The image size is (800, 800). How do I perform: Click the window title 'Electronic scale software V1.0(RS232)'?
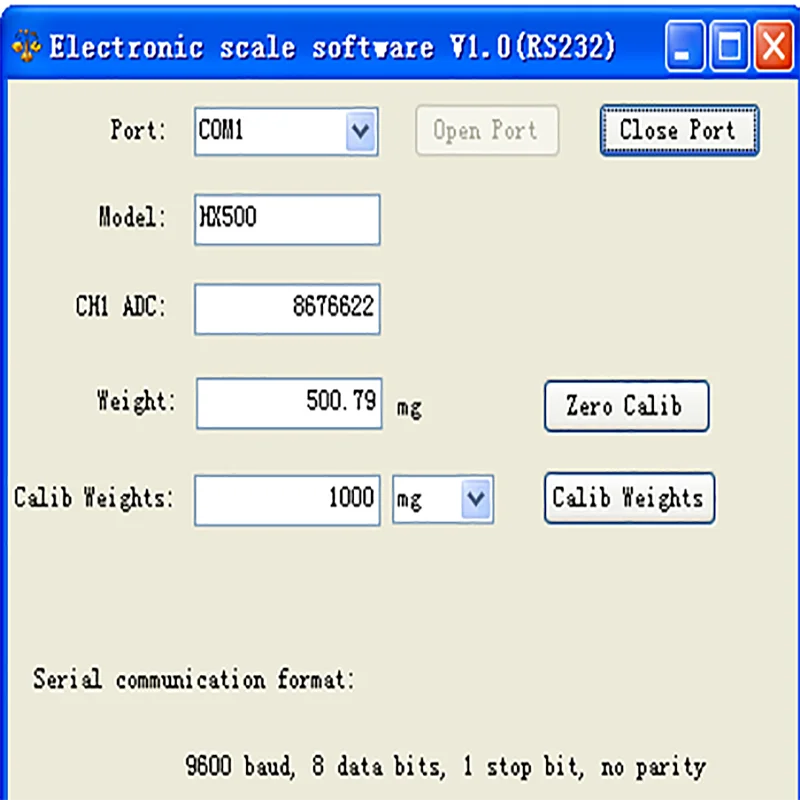pyautogui.click(x=332, y=47)
